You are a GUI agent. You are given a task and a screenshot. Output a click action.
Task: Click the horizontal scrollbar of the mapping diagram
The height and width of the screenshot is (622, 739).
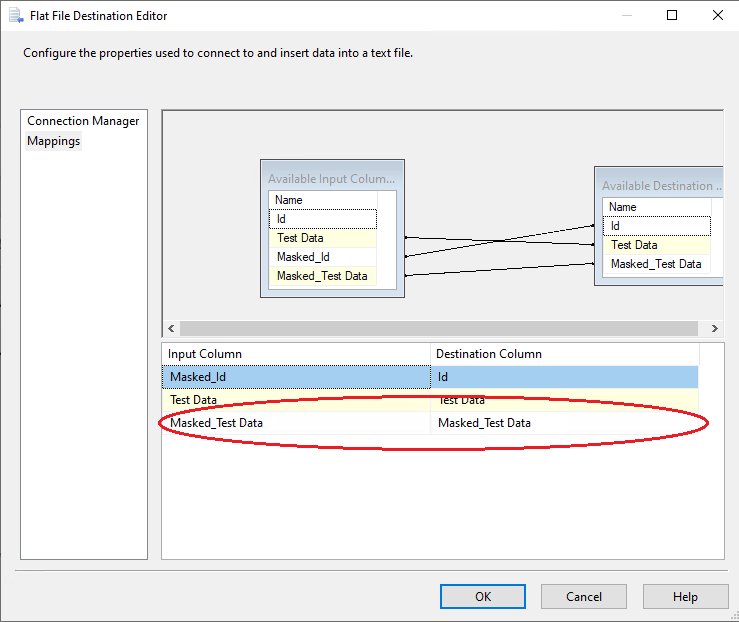click(x=438, y=328)
